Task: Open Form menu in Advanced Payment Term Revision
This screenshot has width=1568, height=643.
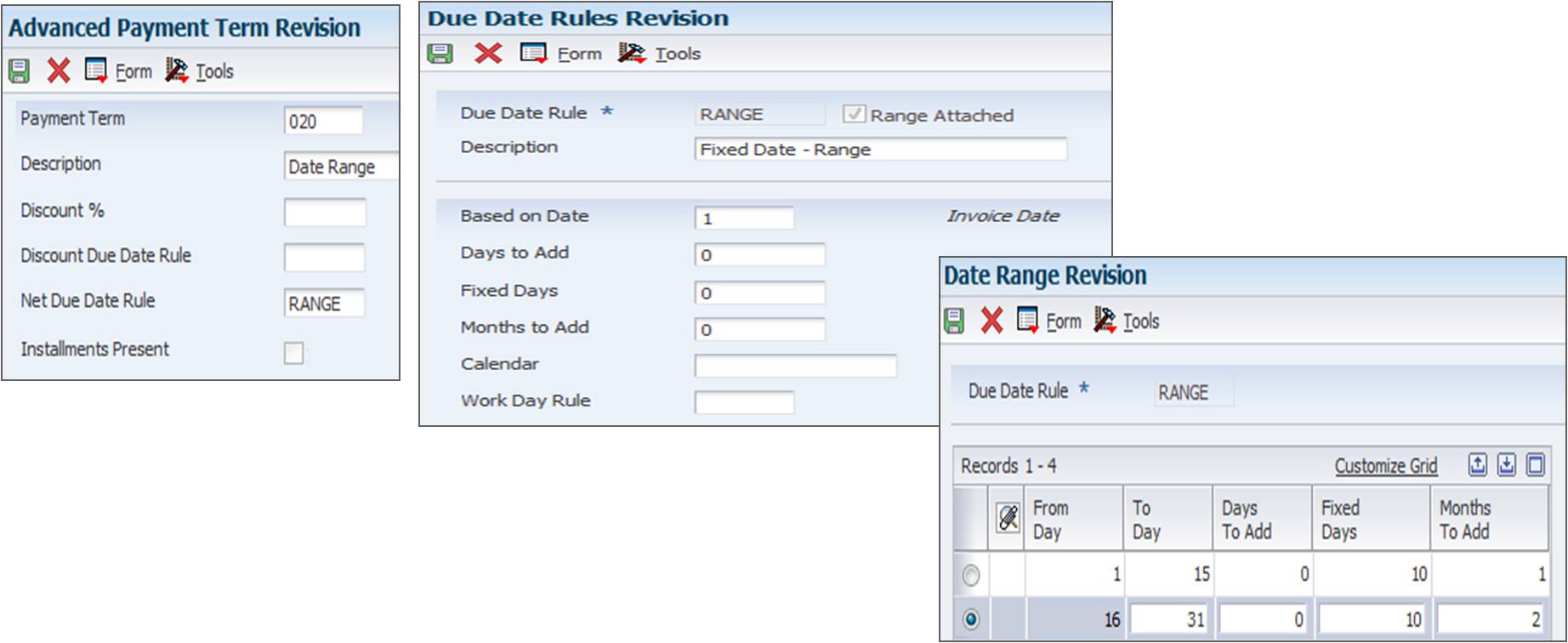Action: click(x=134, y=71)
